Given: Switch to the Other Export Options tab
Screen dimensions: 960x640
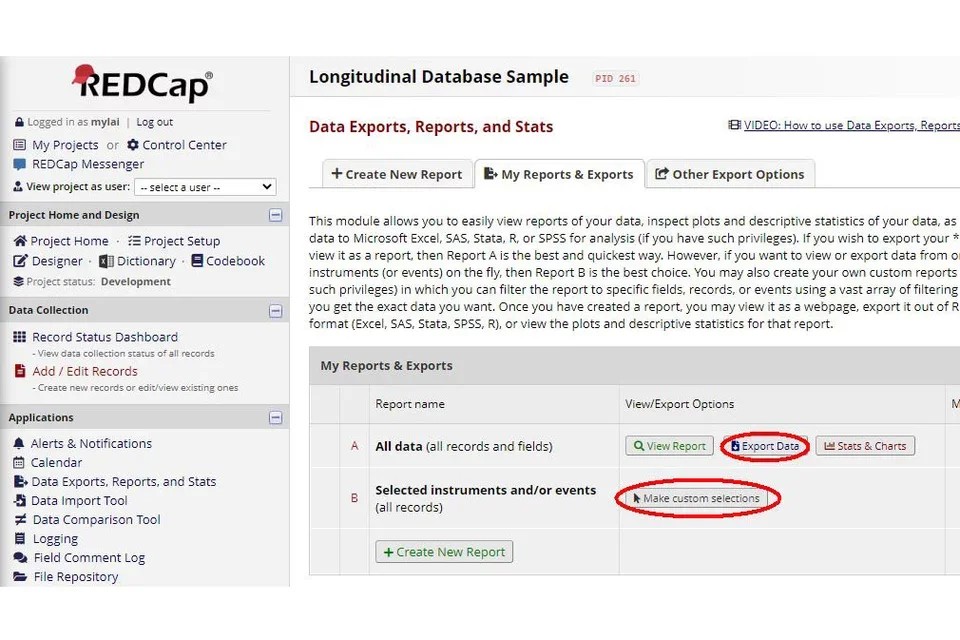Looking at the screenshot, I should pos(730,173).
